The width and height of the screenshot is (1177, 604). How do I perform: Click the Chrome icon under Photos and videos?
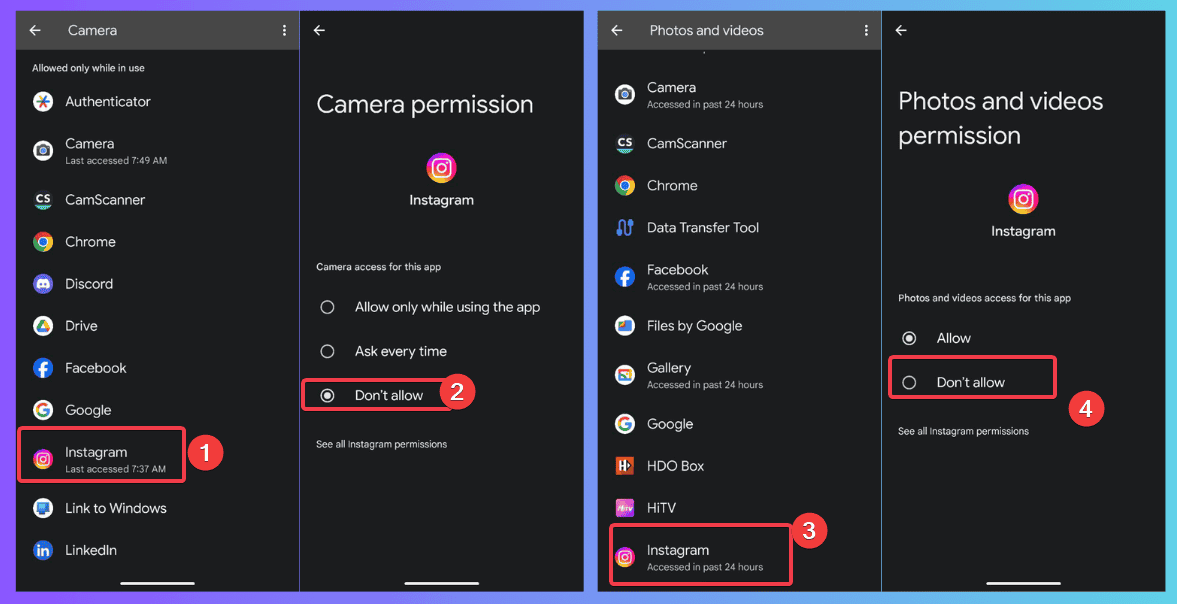point(624,185)
